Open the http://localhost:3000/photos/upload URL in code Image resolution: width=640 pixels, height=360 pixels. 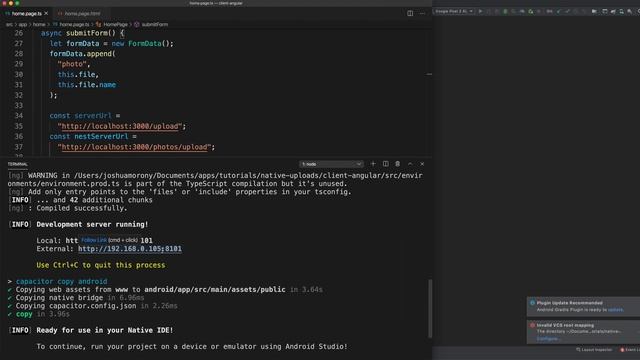pos(134,147)
